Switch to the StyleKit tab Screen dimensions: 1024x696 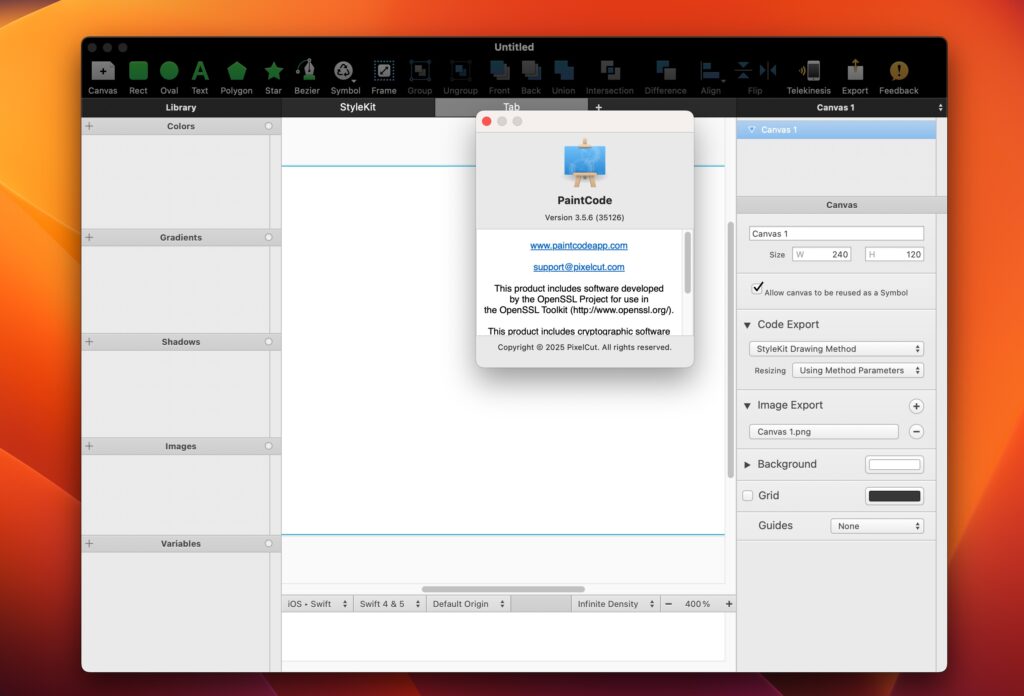[x=358, y=107]
